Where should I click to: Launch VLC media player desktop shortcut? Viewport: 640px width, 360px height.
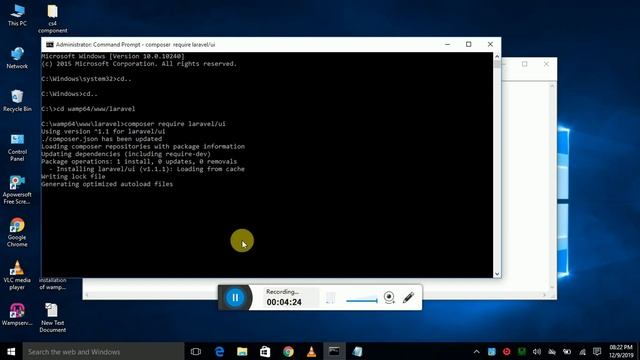[x=17, y=276]
